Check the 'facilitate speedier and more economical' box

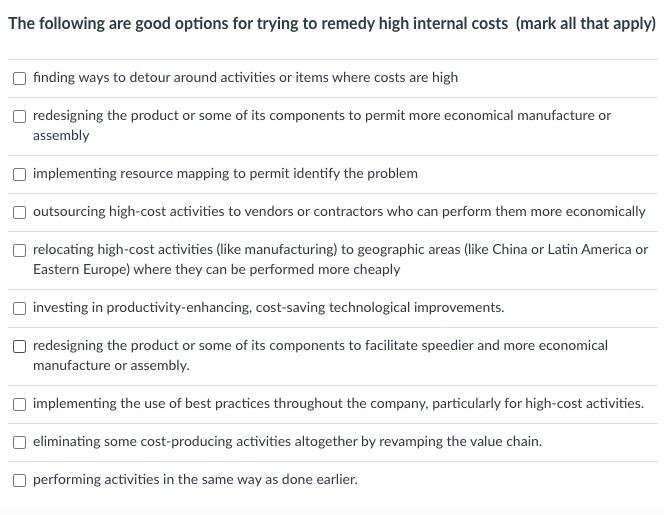pyautogui.click(x=19, y=346)
